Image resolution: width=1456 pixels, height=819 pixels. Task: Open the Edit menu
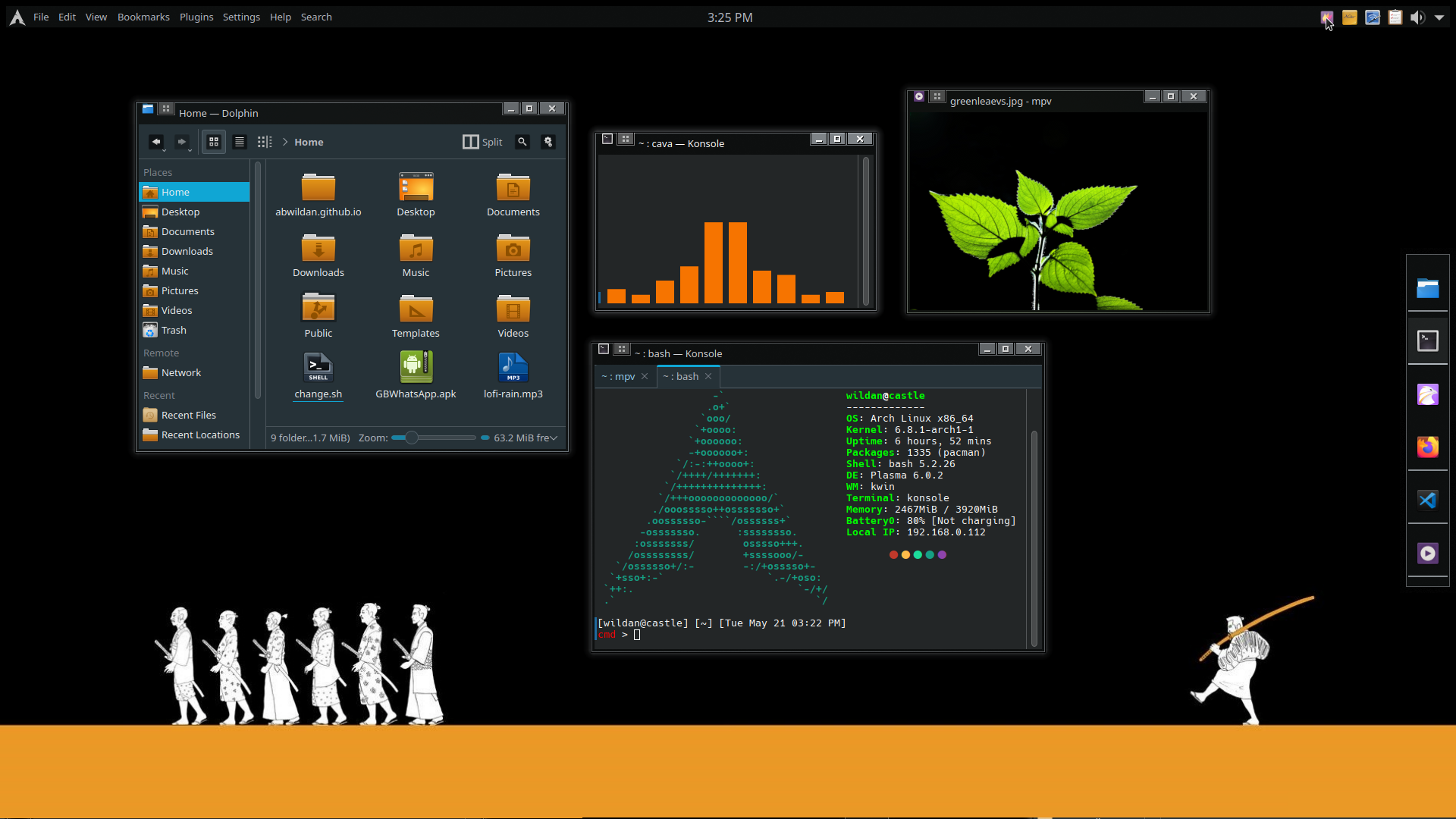pos(67,17)
